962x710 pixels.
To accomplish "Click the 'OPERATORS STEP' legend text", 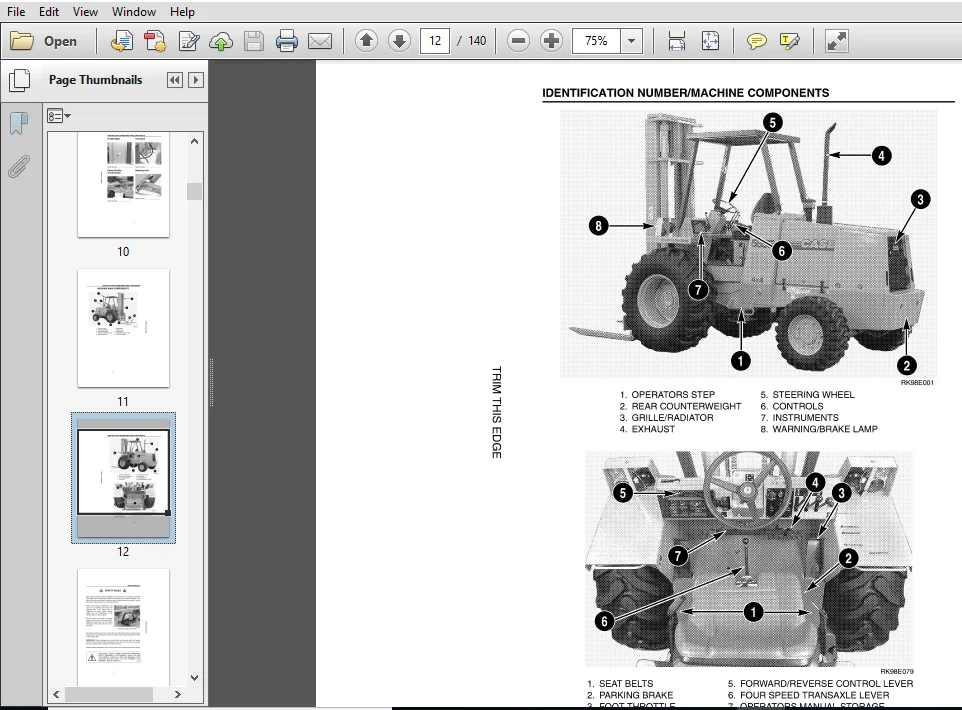I will click(673, 395).
